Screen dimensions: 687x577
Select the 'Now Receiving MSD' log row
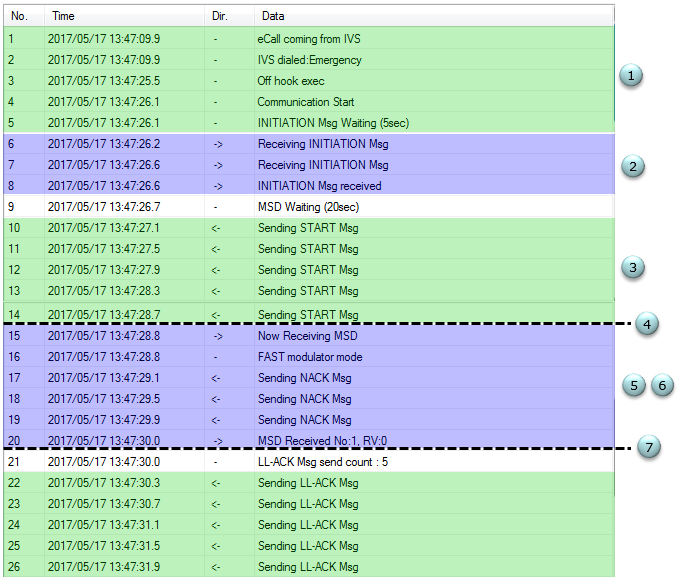tap(309, 336)
